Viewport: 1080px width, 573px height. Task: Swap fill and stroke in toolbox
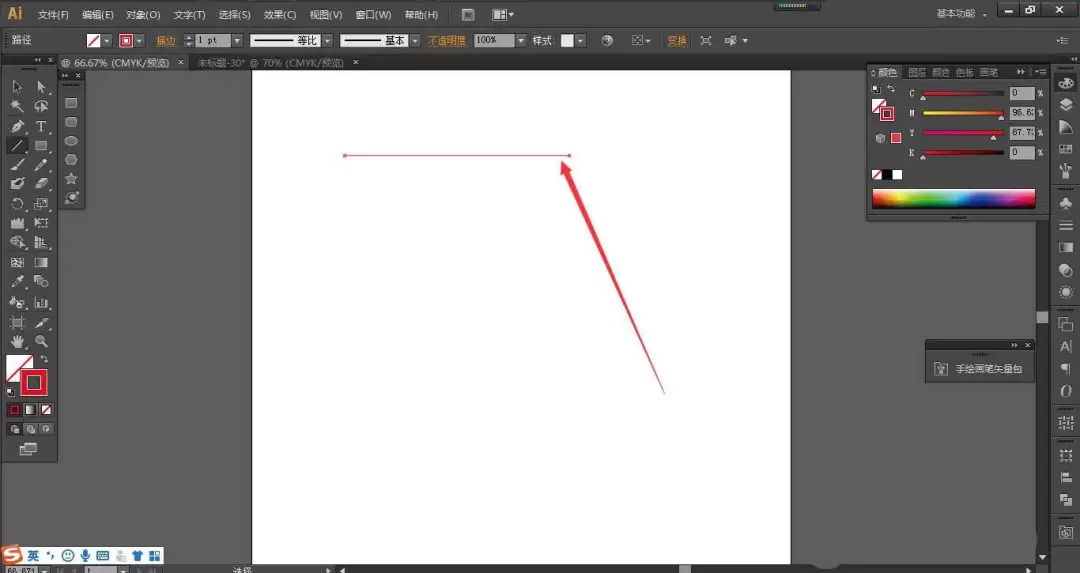(44, 359)
